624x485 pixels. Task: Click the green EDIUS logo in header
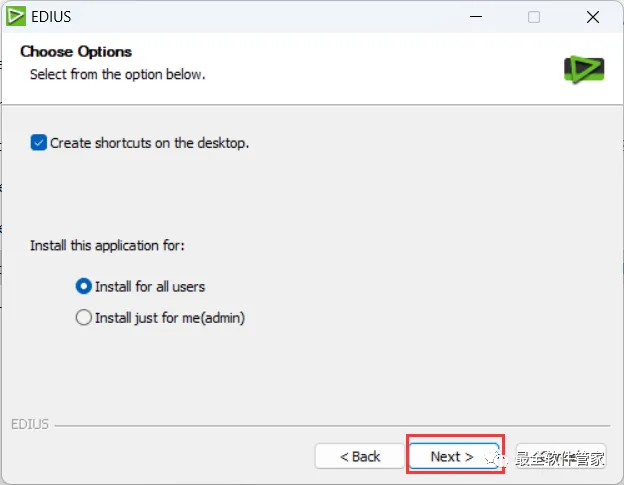point(584,68)
